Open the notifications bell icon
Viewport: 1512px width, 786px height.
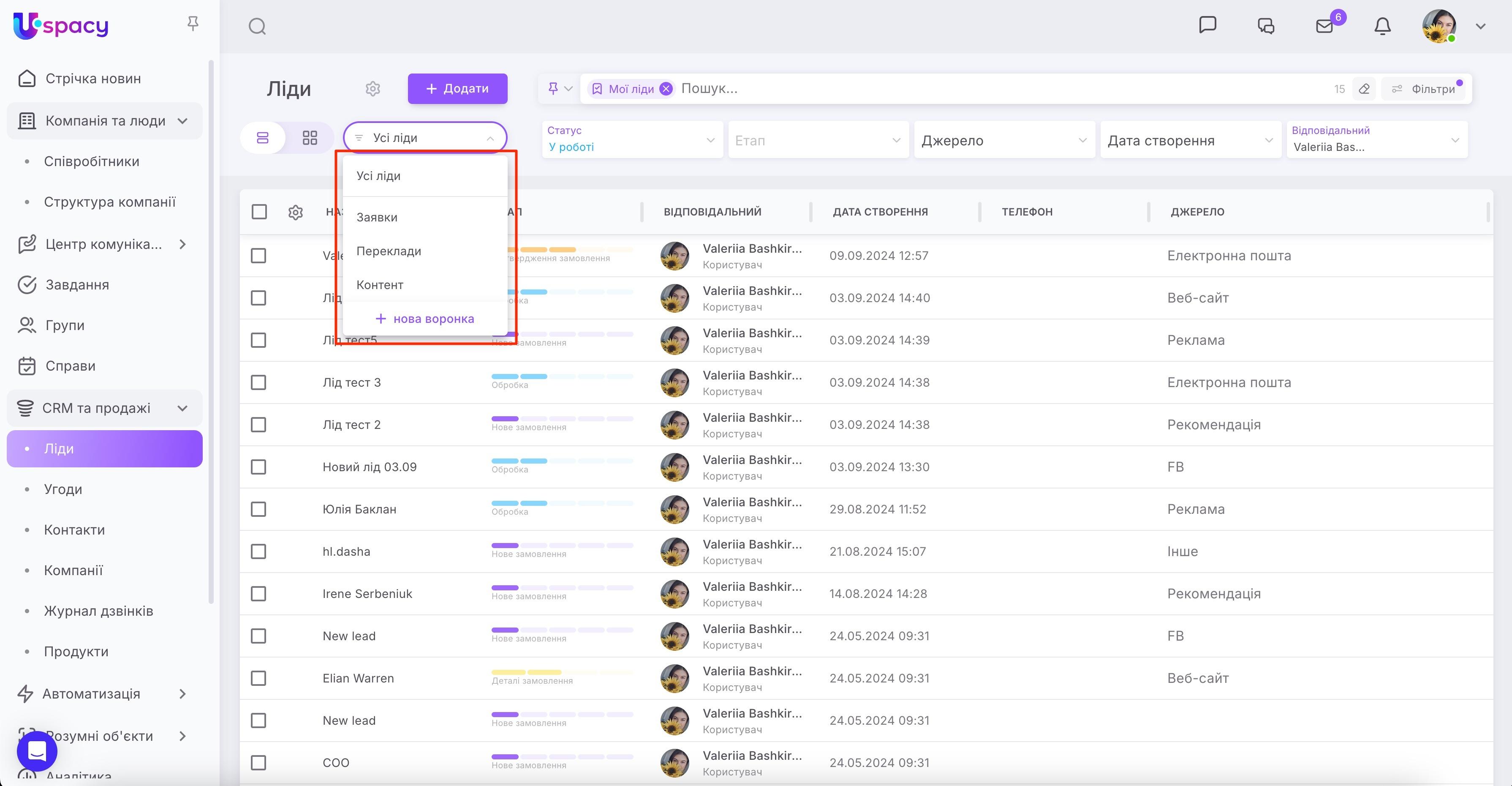click(x=1382, y=27)
